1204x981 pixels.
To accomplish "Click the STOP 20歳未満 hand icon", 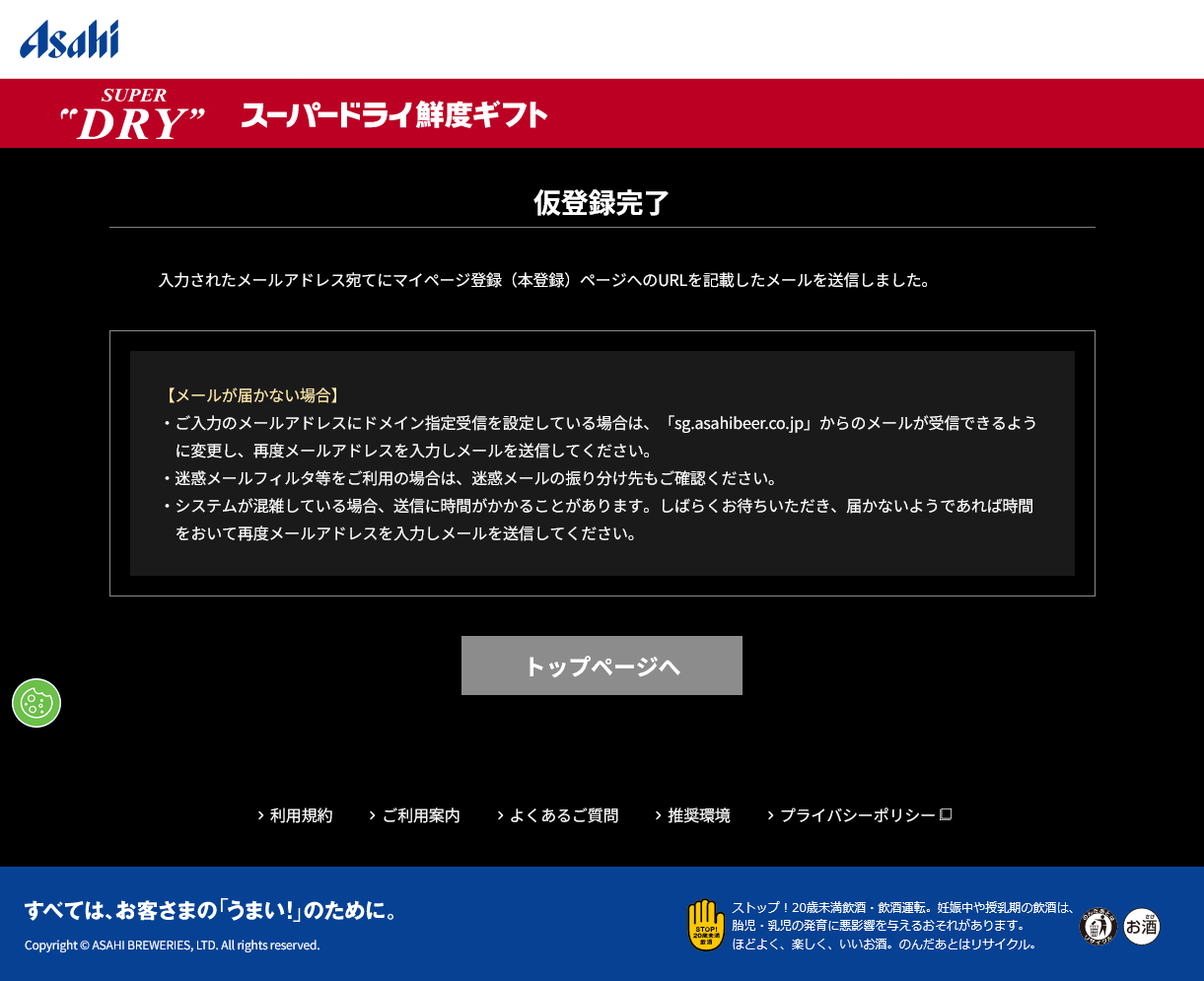I will coord(706,925).
